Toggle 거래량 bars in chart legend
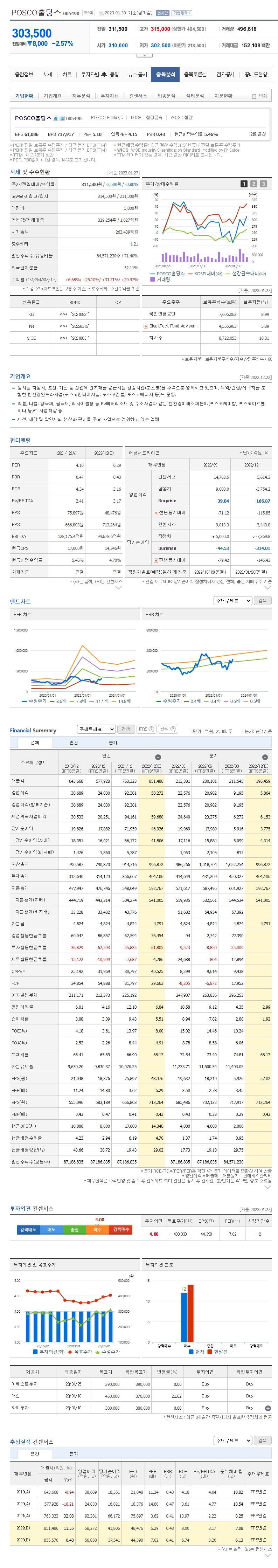 pyautogui.click(x=160, y=279)
